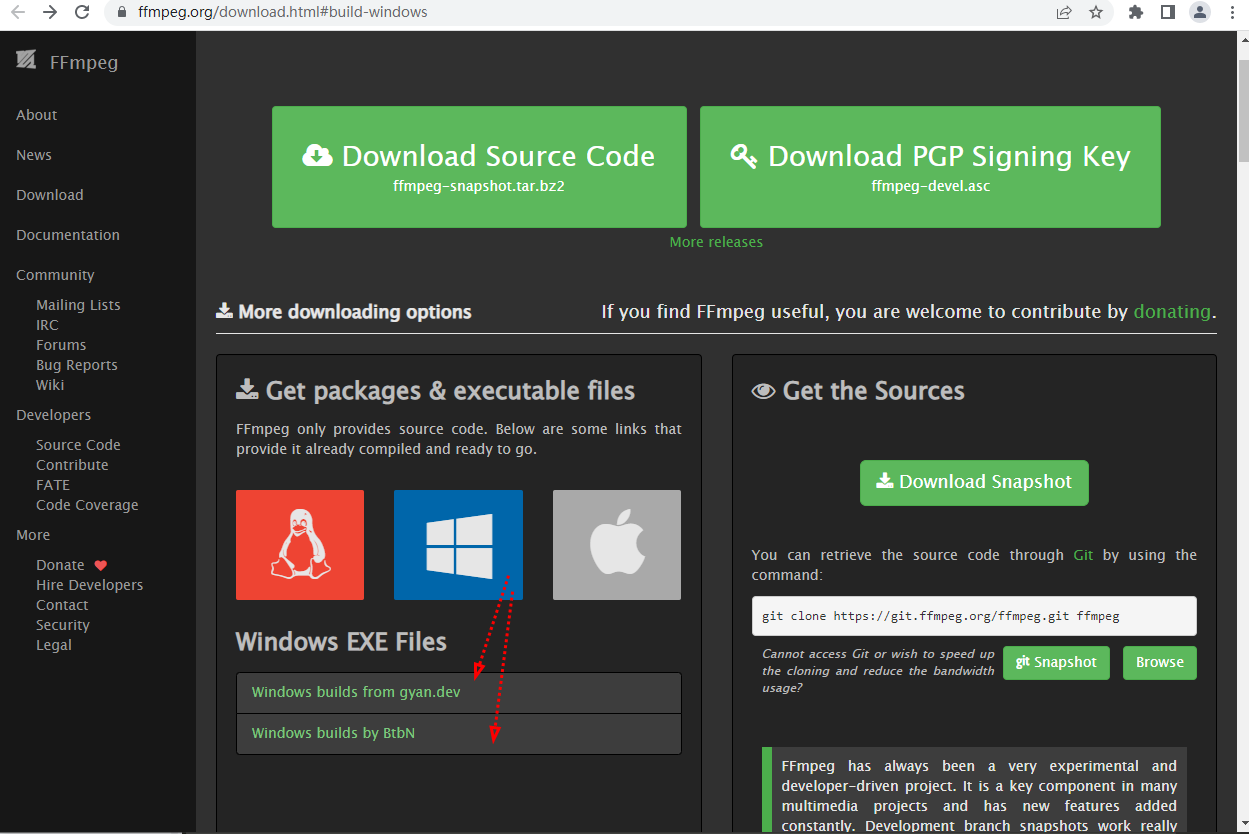The width and height of the screenshot is (1249, 834).
Task: Click the green Download Snapshot button
Action: 974,482
